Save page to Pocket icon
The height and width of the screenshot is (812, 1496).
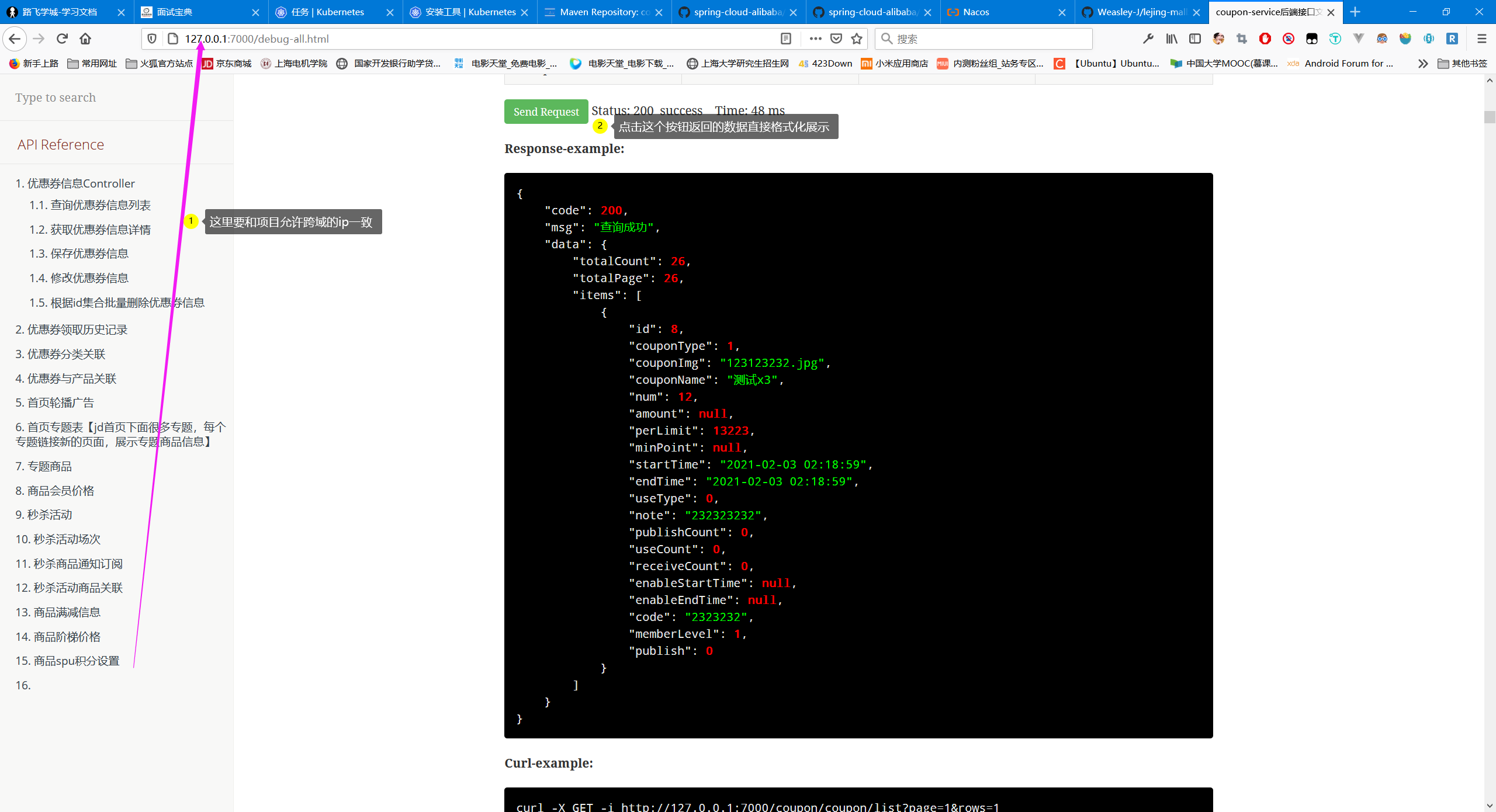(836, 39)
